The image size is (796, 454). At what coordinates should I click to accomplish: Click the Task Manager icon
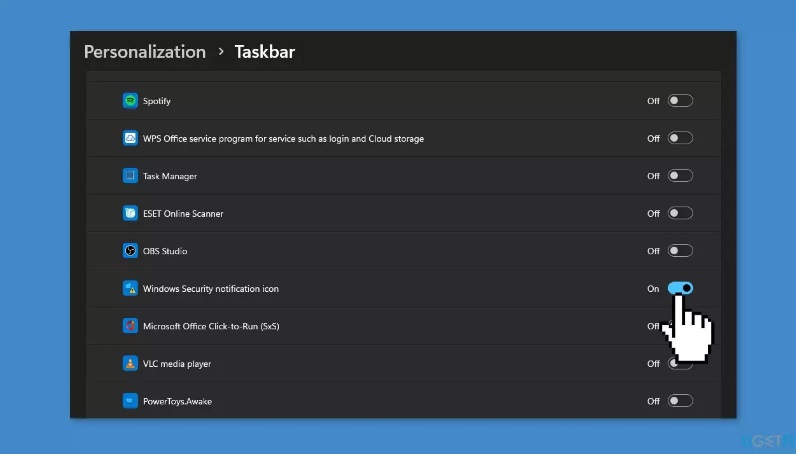click(x=130, y=176)
